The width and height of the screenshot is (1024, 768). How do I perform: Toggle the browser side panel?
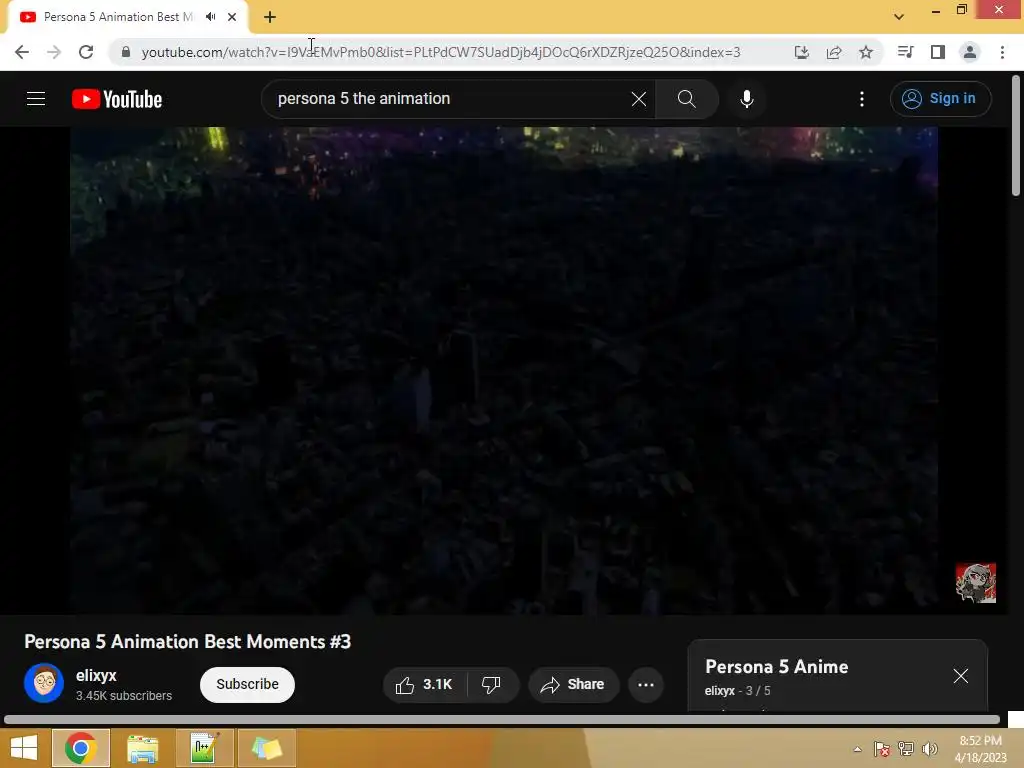tap(938, 52)
